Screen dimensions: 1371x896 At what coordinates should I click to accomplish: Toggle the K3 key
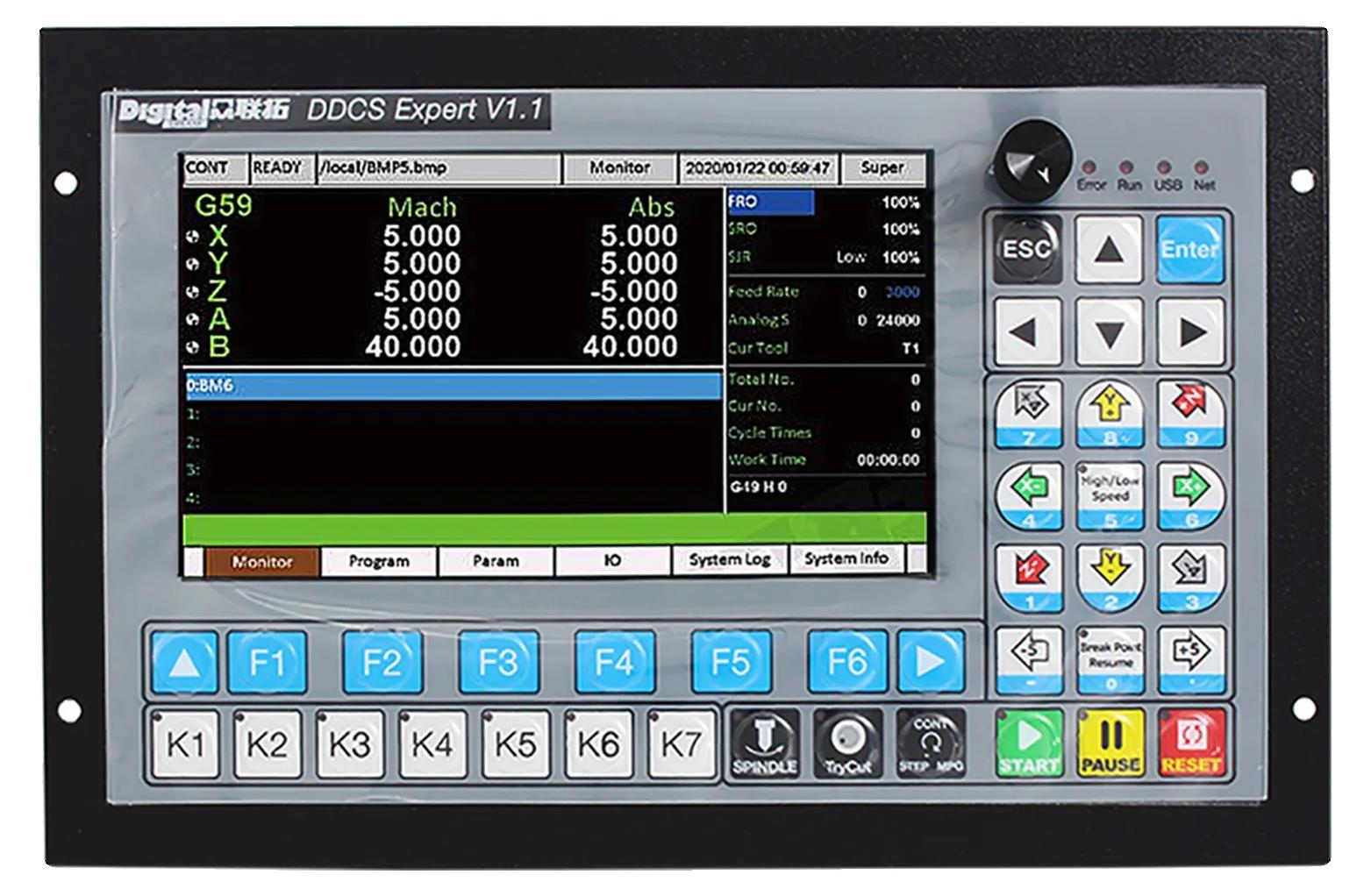(349, 744)
